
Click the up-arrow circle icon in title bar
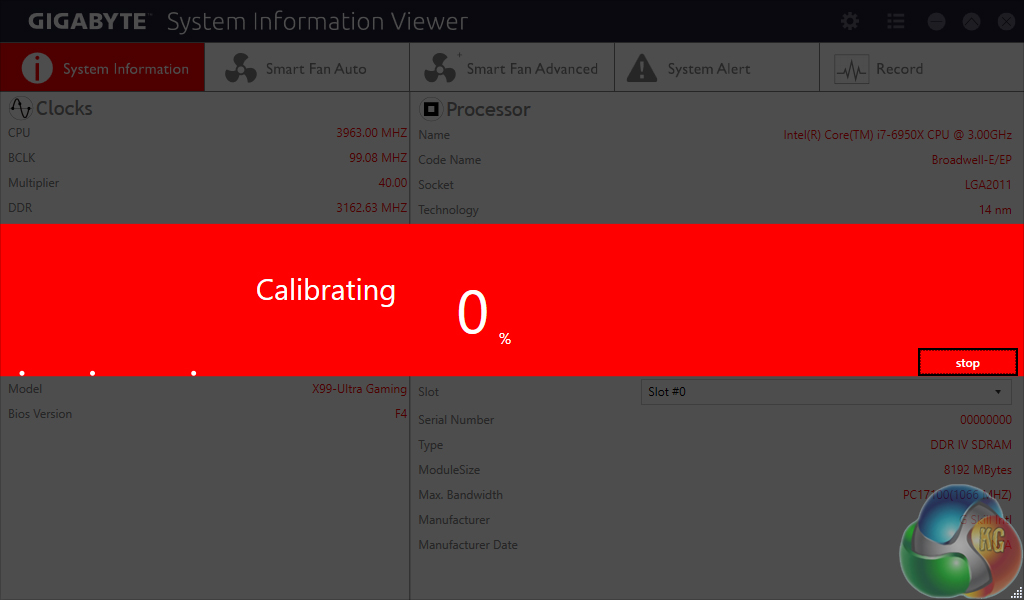[x=972, y=22]
